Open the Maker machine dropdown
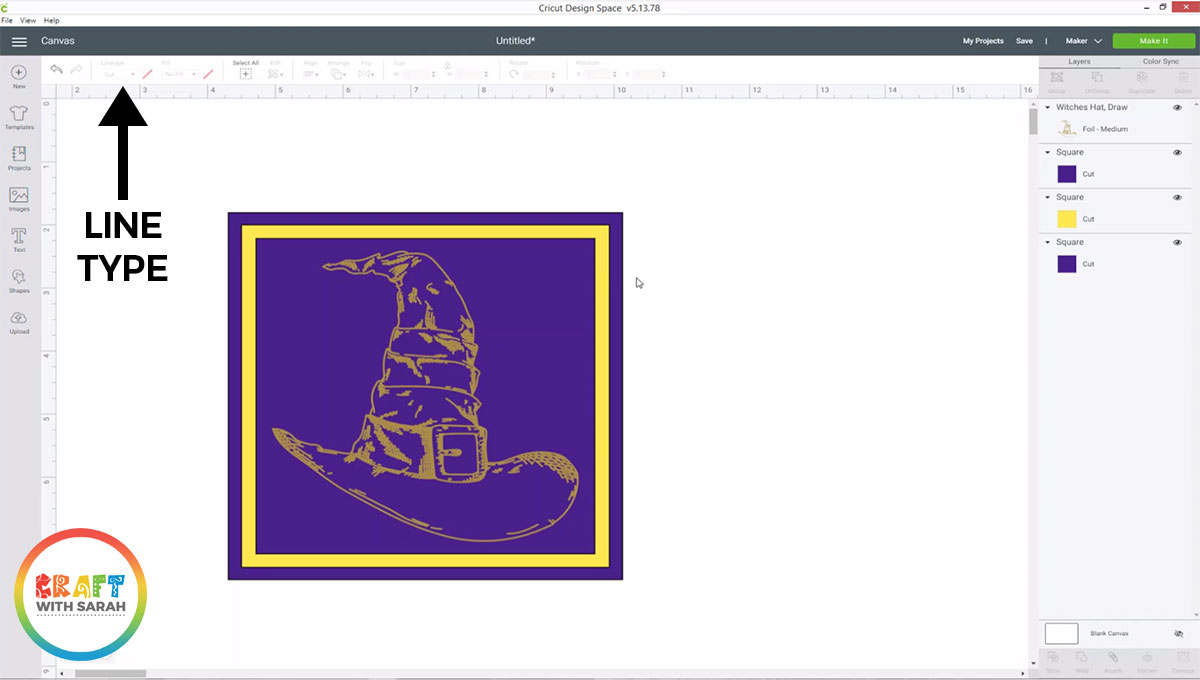The width and height of the screenshot is (1200, 680). 1084,41
